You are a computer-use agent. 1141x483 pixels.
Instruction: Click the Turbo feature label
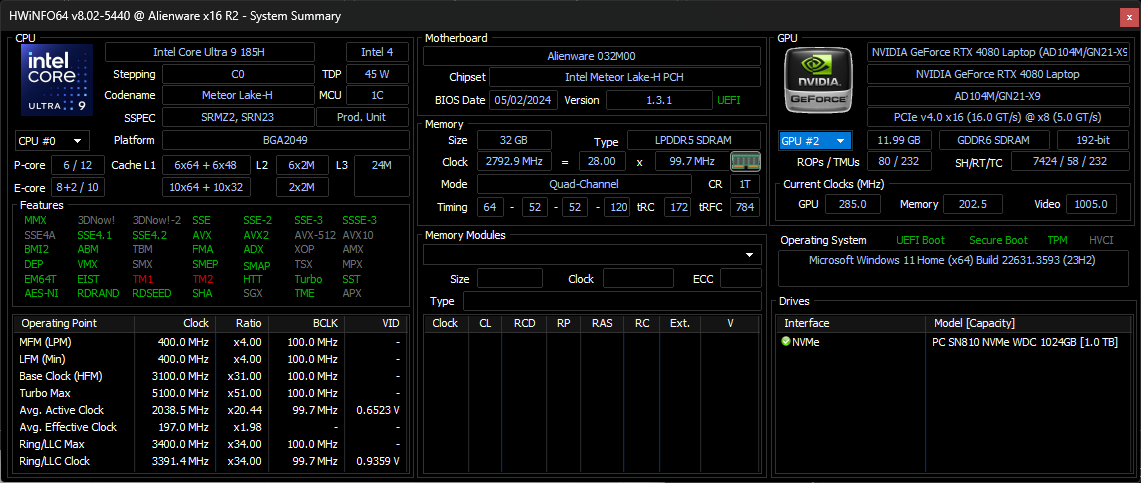[309, 279]
